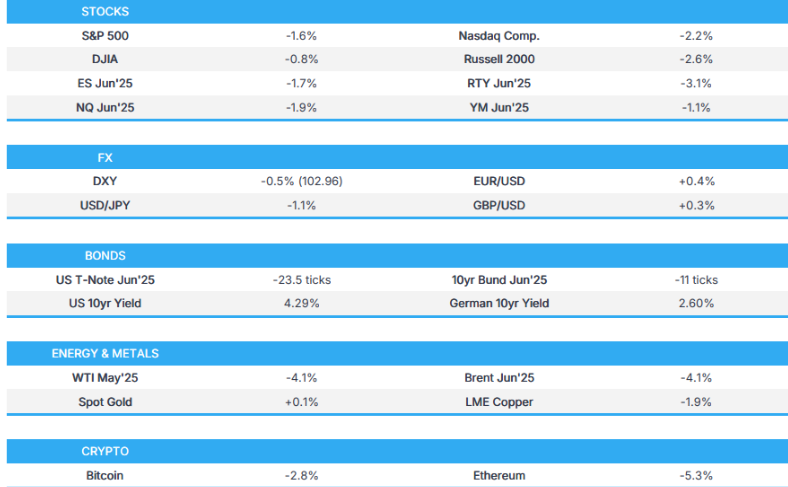The width and height of the screenshot is (788, 487).
Task: Select the US 10yr Yield 4.29% value
Action: [x=301, y=303]
